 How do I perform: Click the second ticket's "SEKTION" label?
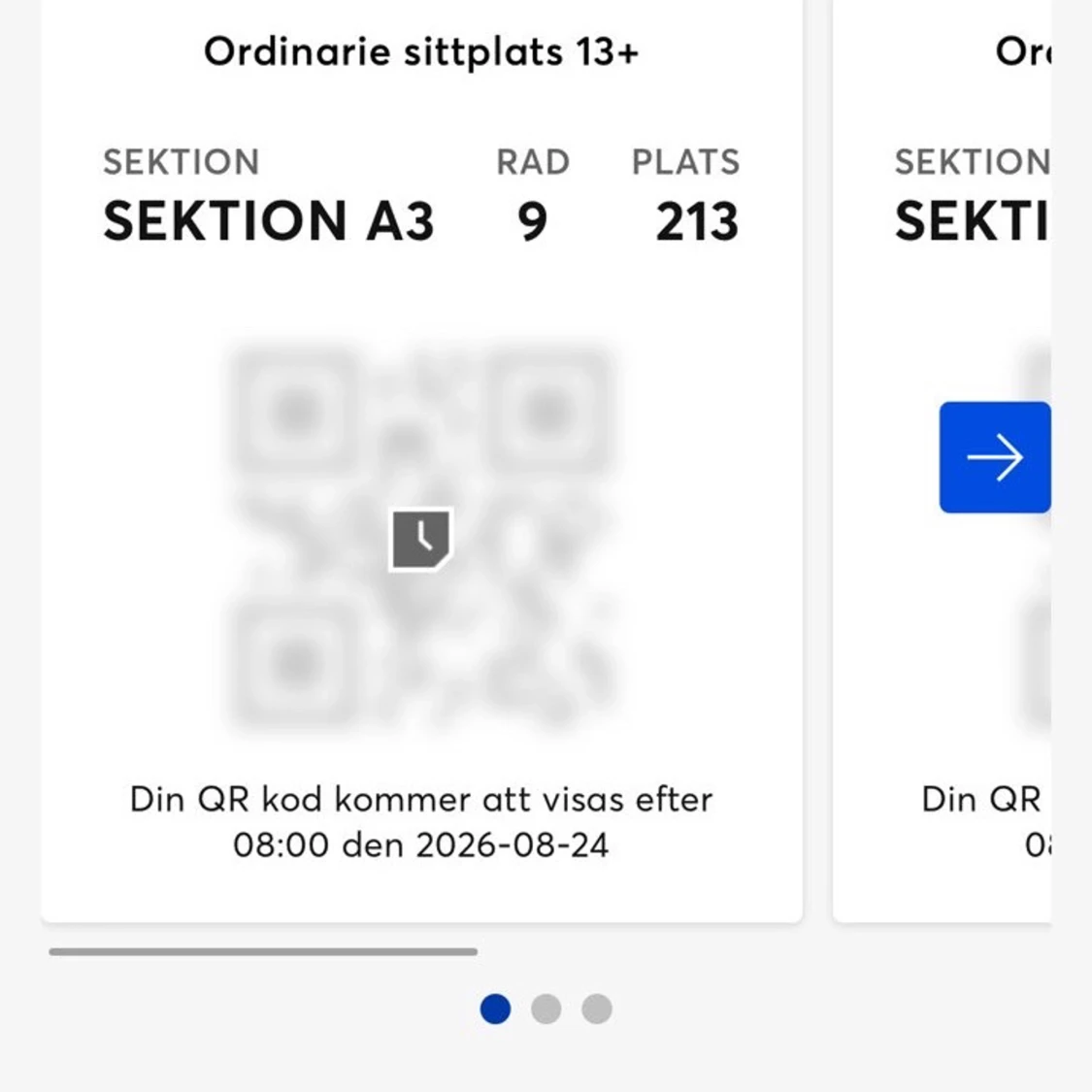pyautogui.click(x=972, y=162)
